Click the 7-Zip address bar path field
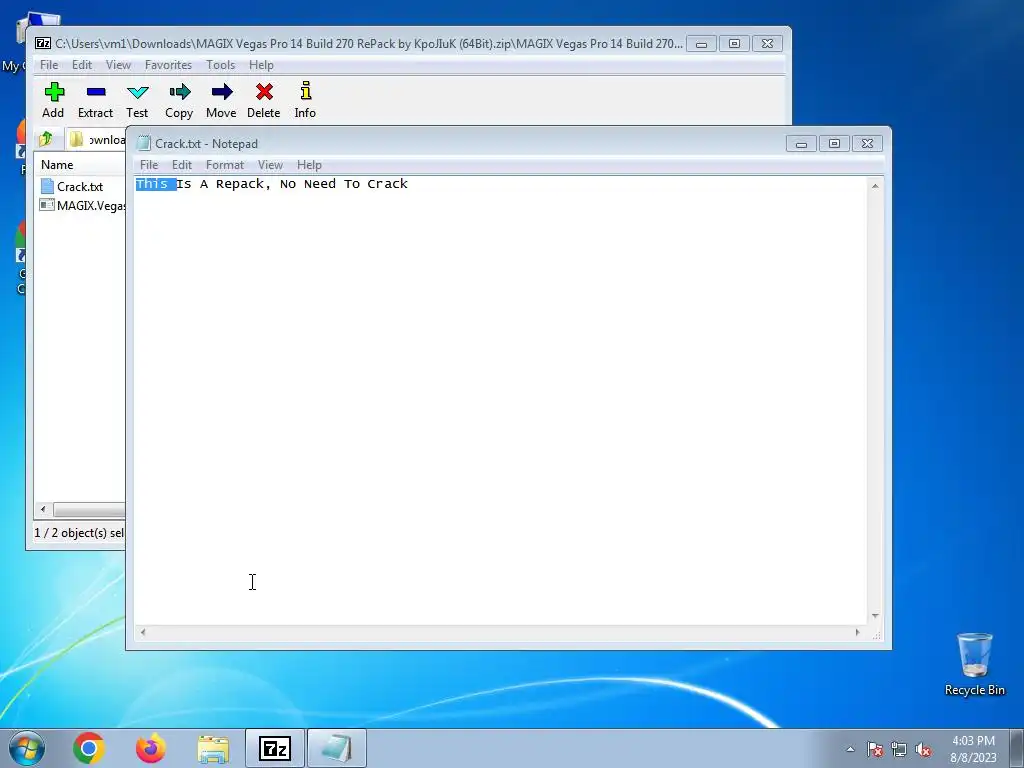1024x768 pixels. (x=96, y=140)
